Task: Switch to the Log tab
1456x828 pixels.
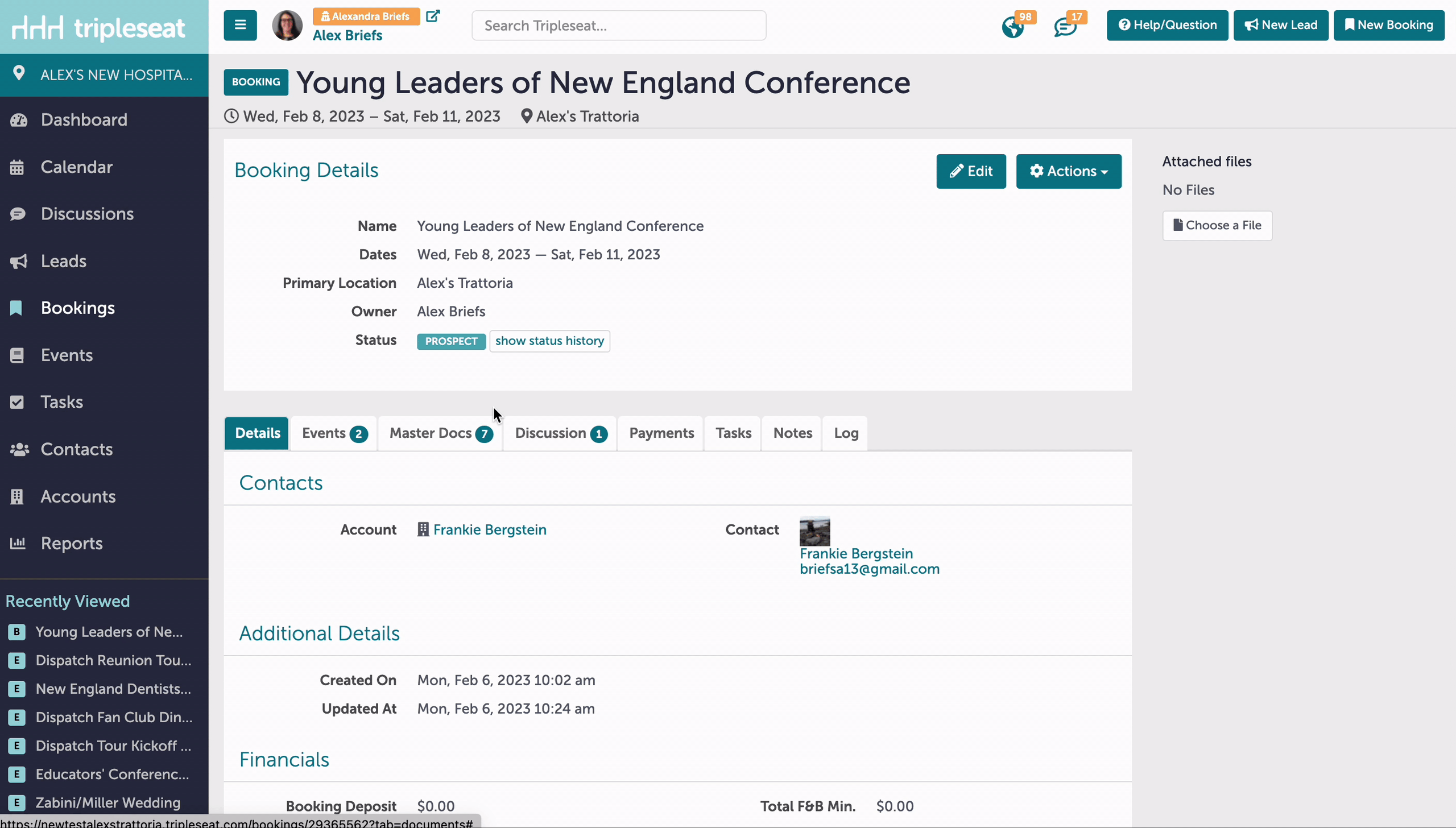Action: (x=846, y=433)
